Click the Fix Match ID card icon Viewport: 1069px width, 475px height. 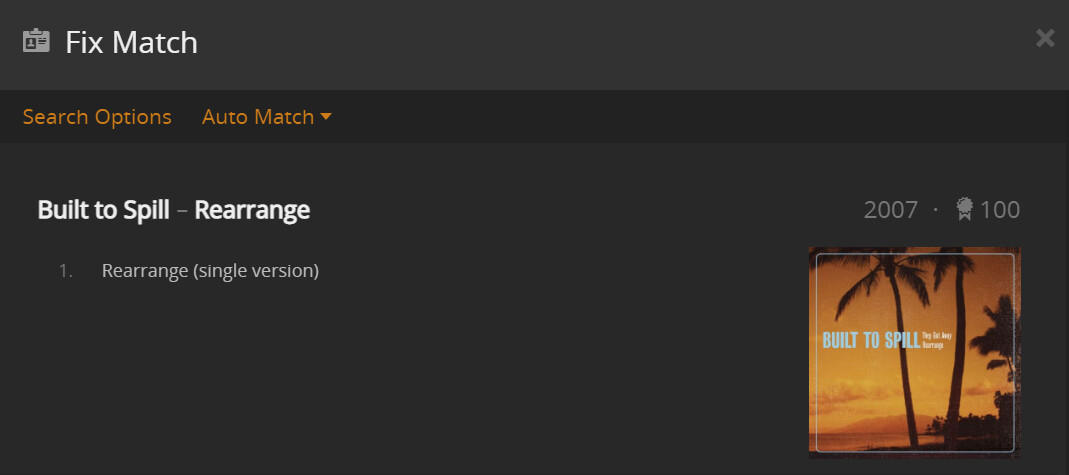[x=36, y=42]
